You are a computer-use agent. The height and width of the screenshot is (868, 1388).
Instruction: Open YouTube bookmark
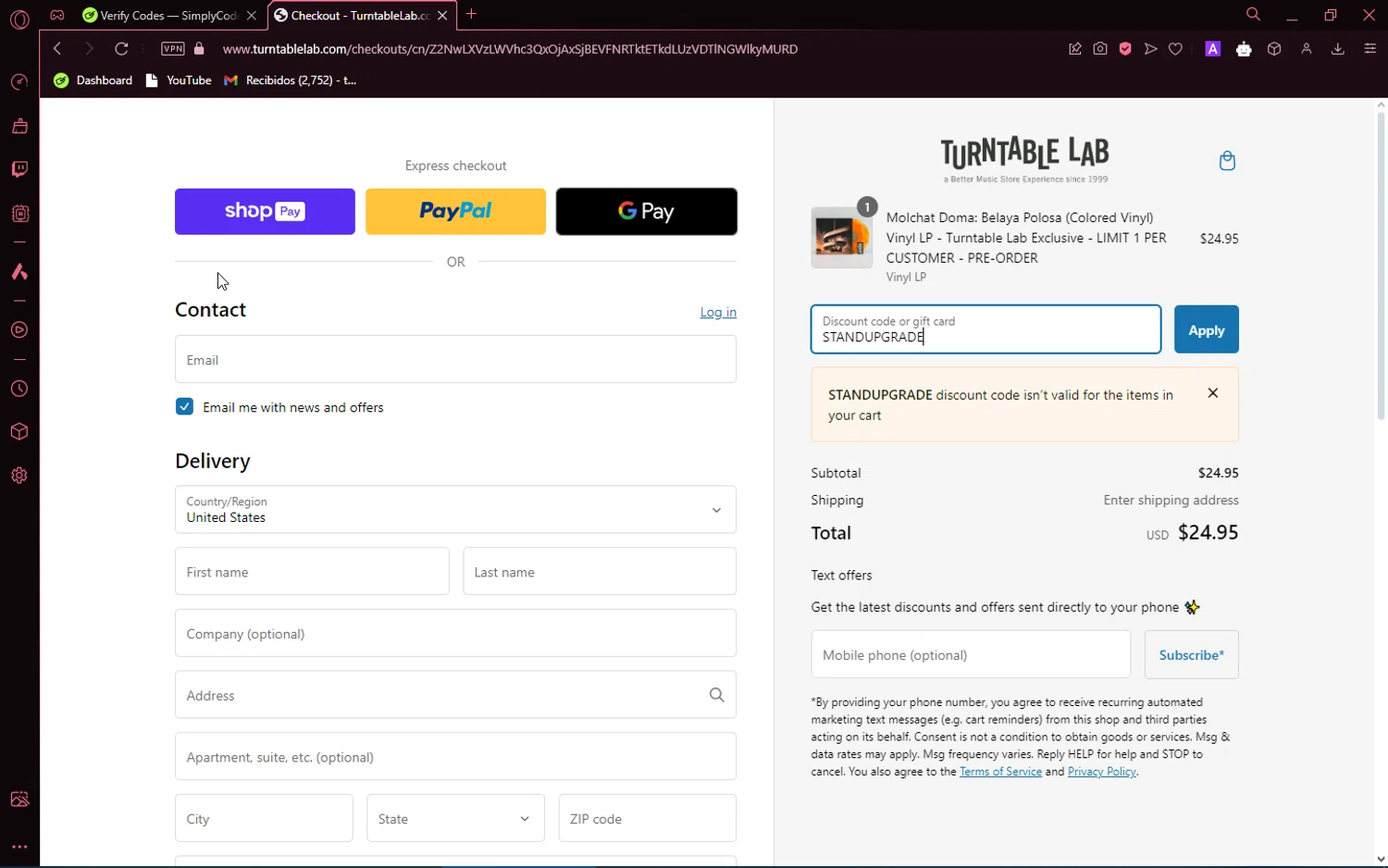(x=180, y=81)
